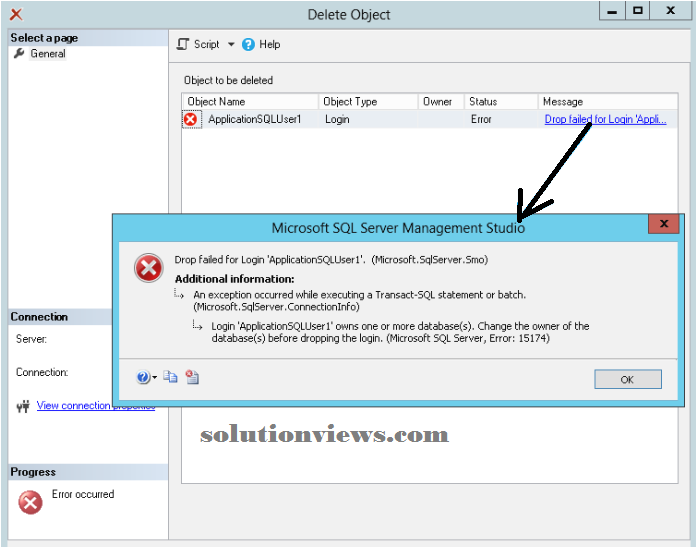The image size is (696, 547).
Task: Click the Owner column header
Action: 441,102
